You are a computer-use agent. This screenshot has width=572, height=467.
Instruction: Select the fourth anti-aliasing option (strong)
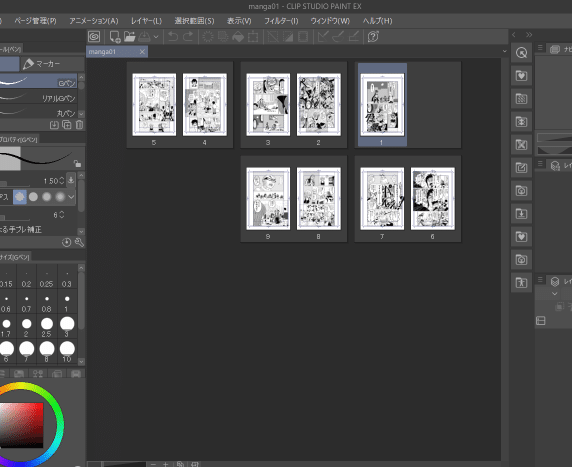tap(60, 197)
